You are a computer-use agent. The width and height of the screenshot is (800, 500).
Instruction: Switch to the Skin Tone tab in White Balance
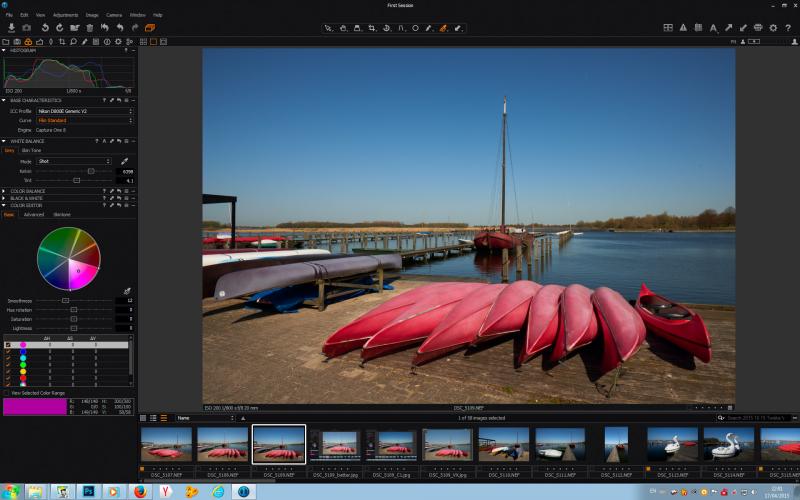pyautogui.click(x=31, y=151)
